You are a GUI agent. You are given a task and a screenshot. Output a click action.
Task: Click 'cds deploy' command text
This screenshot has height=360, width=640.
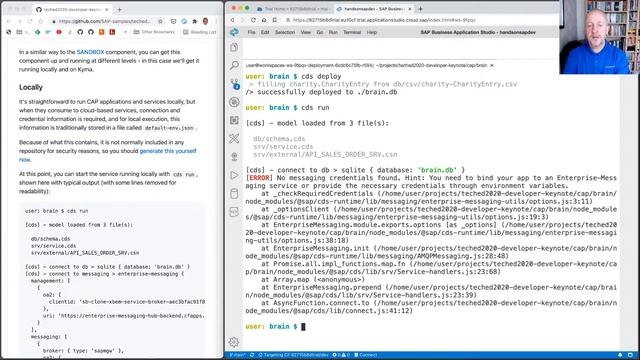point(321,76)
